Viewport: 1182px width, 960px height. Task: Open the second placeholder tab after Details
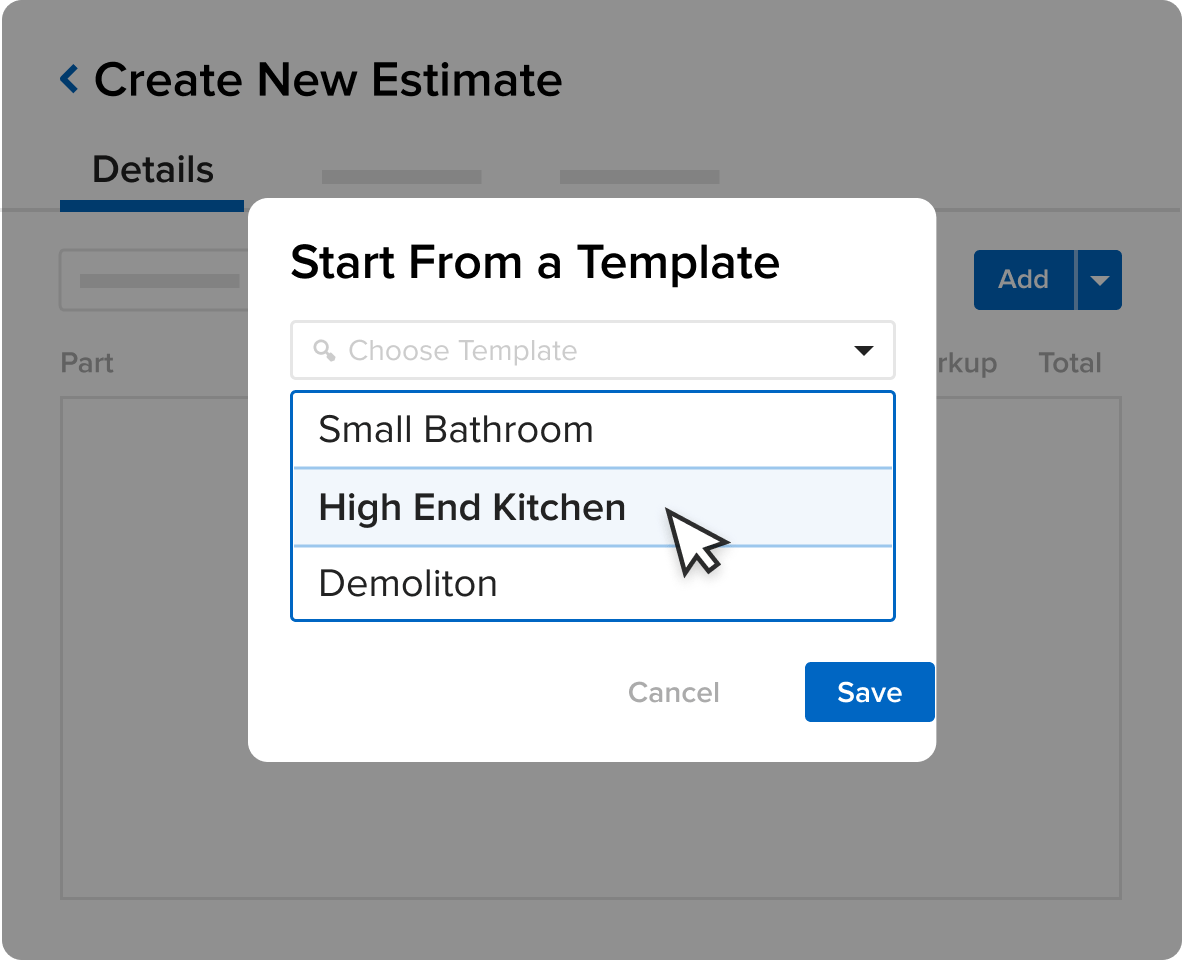point(401,177)
